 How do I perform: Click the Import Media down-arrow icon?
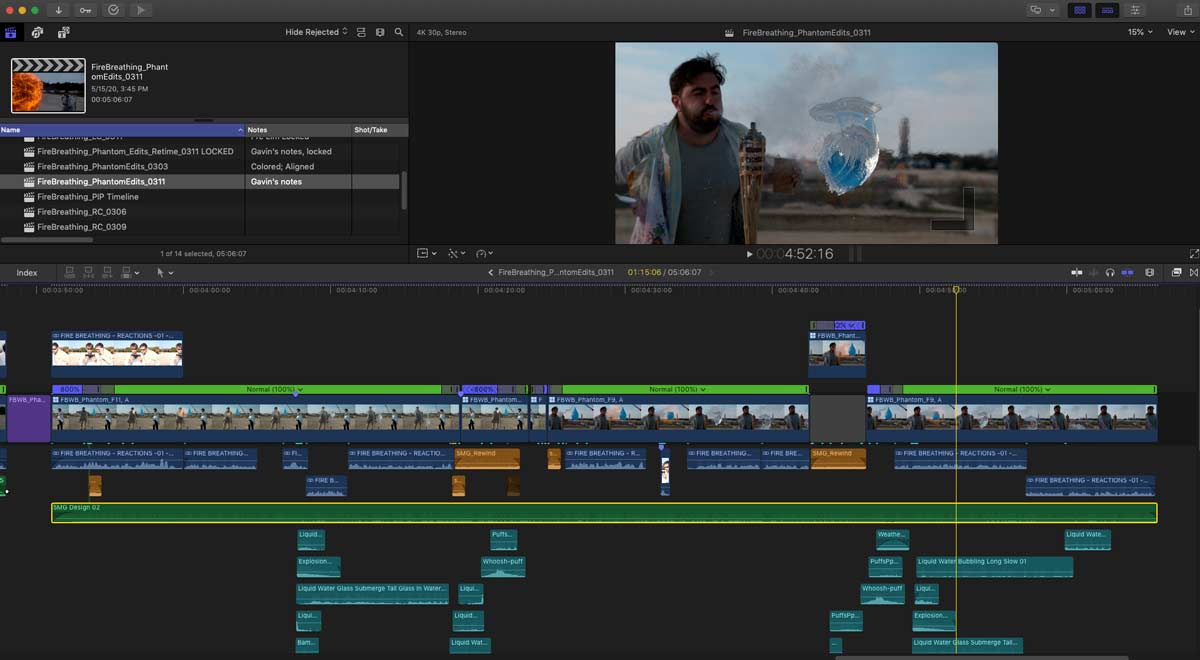(59, 10)
